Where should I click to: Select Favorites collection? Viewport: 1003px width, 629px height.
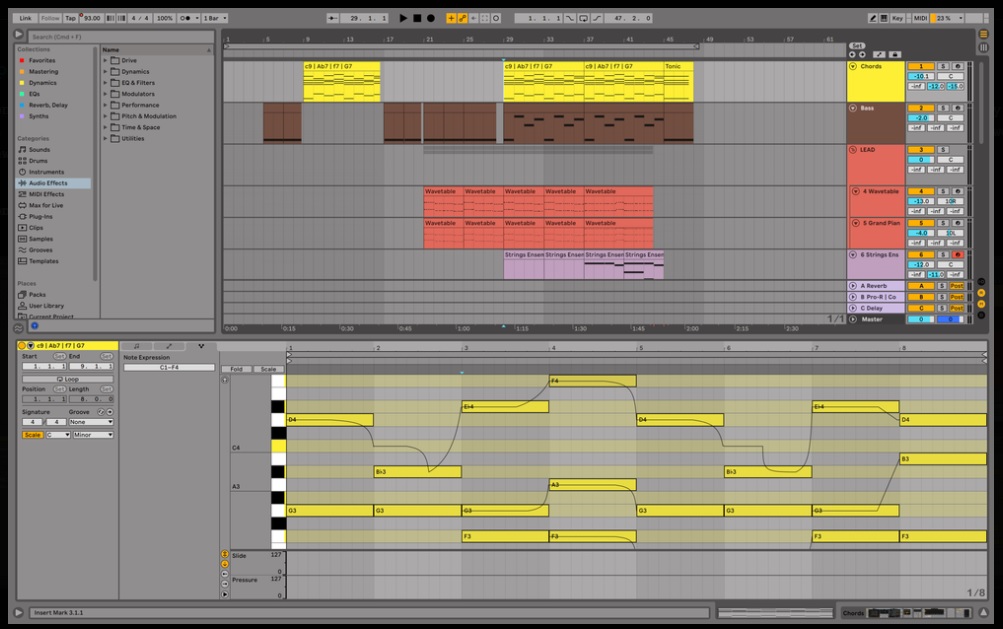tap(42, 60)
